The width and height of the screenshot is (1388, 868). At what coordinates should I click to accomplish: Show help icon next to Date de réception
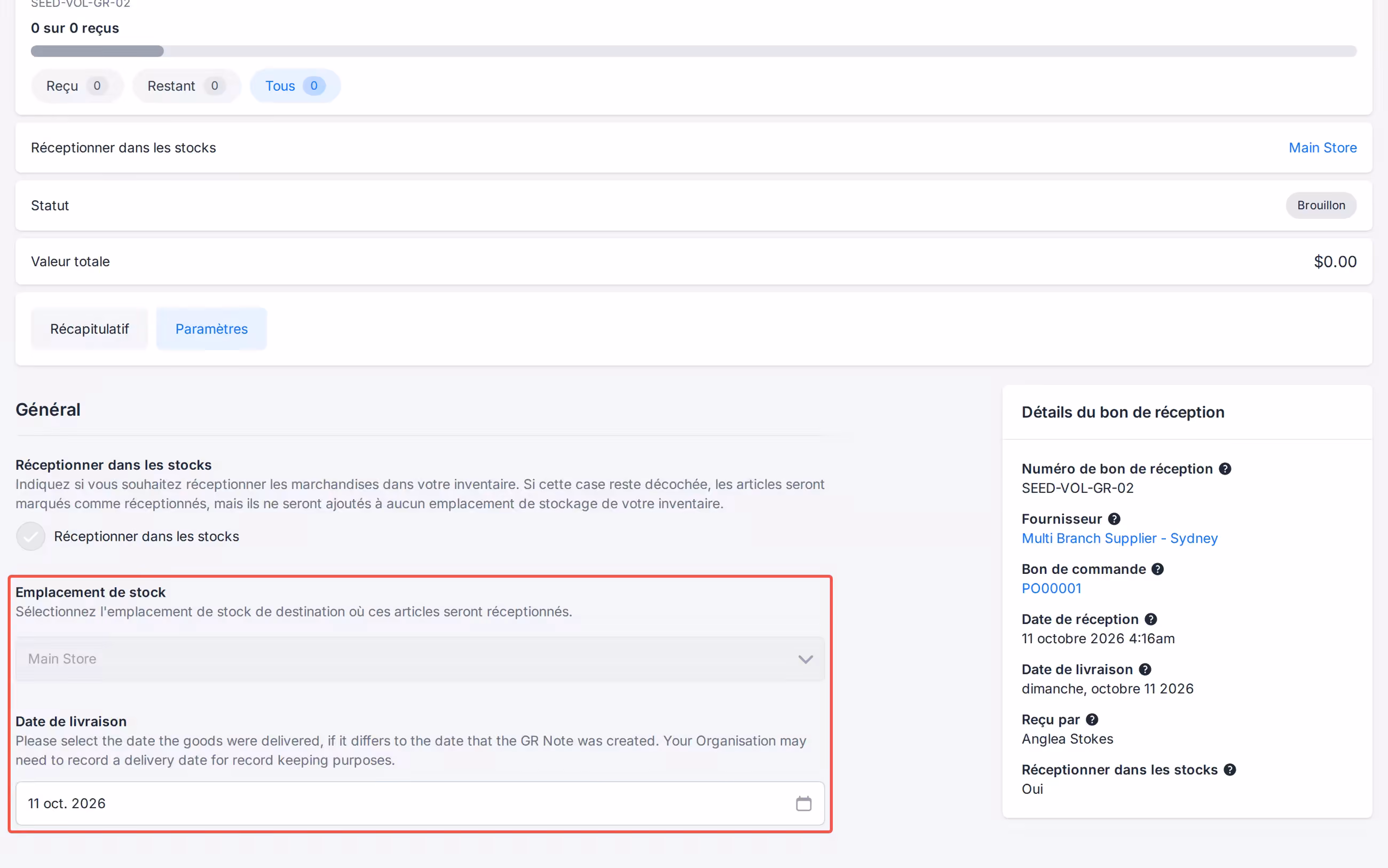coord(1151,619)
